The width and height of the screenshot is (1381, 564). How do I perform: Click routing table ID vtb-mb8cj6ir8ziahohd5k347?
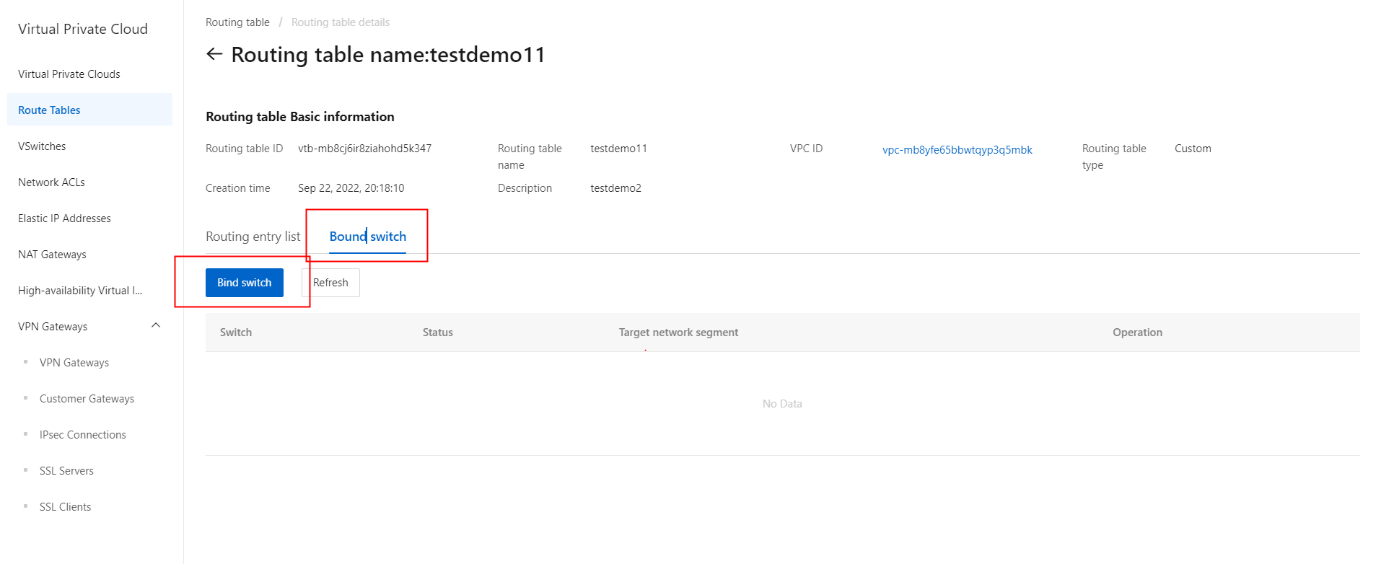coord(365,148)
